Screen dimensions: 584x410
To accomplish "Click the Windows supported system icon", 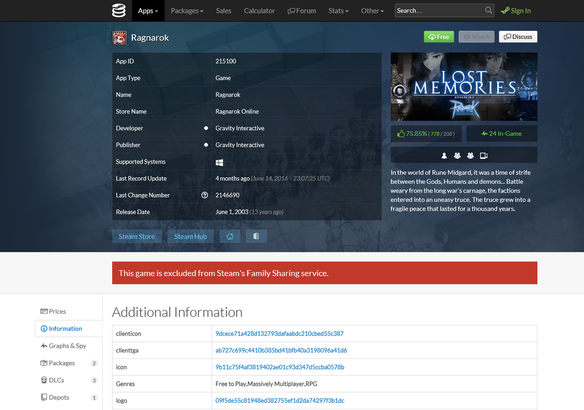I will pos(219,162).
